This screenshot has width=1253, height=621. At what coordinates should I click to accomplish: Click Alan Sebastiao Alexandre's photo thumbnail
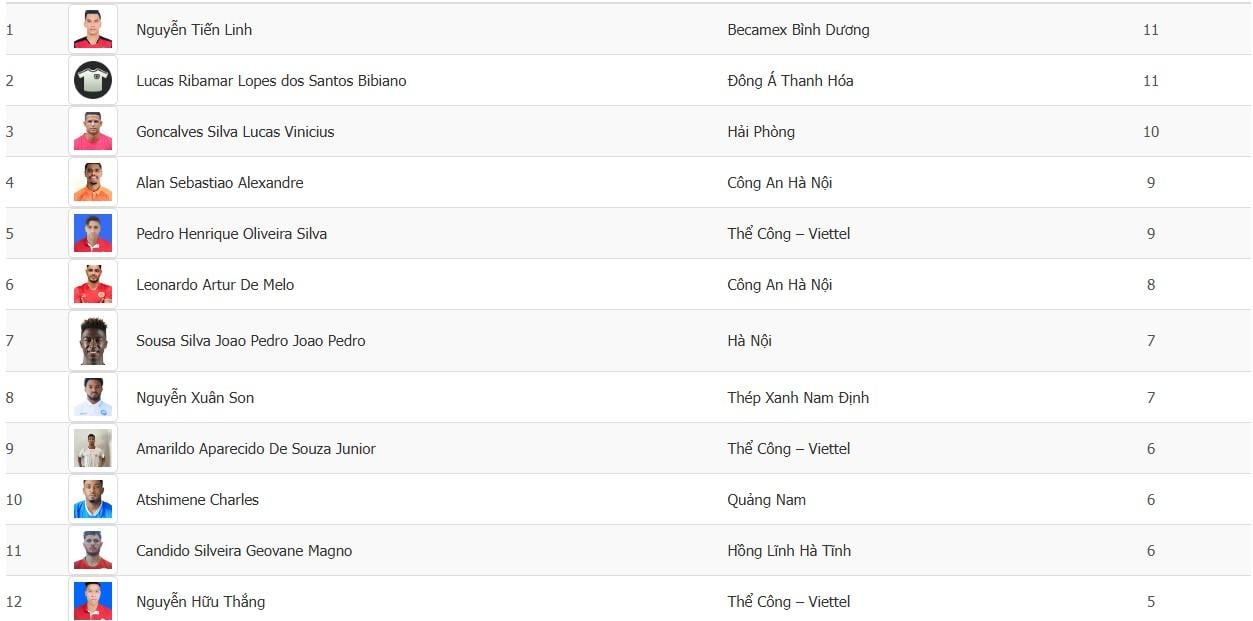(93, 182)
